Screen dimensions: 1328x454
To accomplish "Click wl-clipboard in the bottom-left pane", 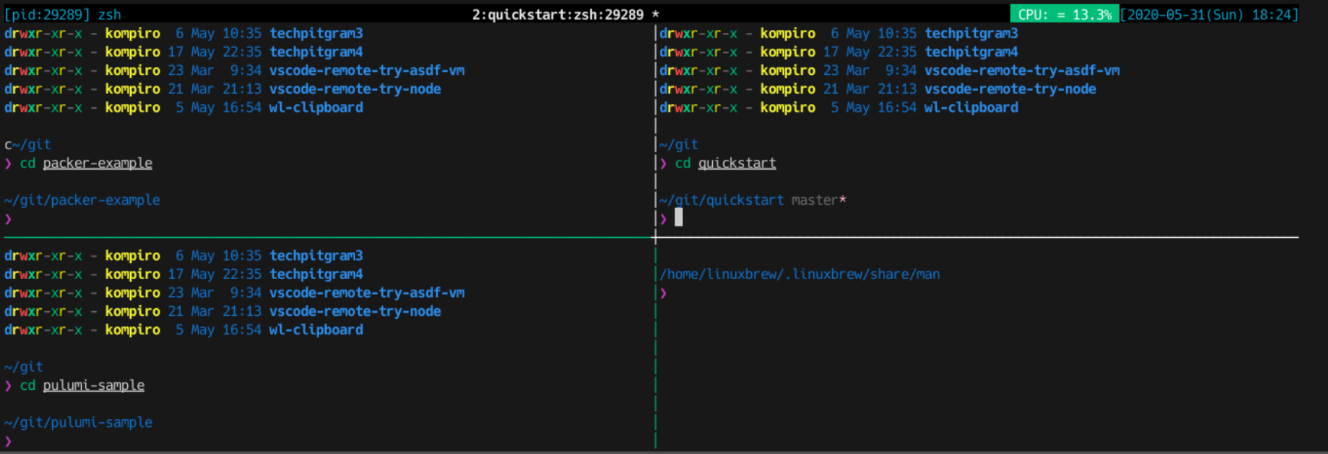I will click(x=316, y=329).
